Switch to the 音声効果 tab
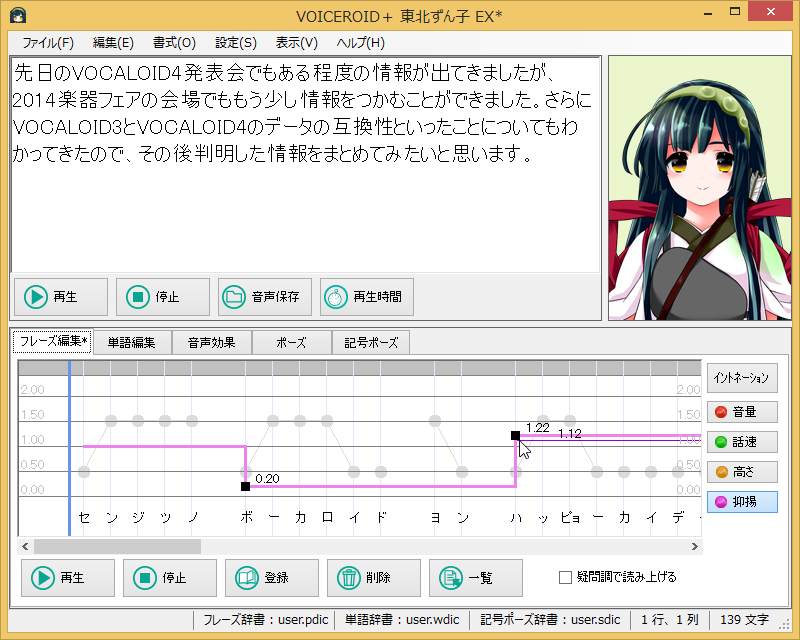The image size is (800, 640). [211, 342]
